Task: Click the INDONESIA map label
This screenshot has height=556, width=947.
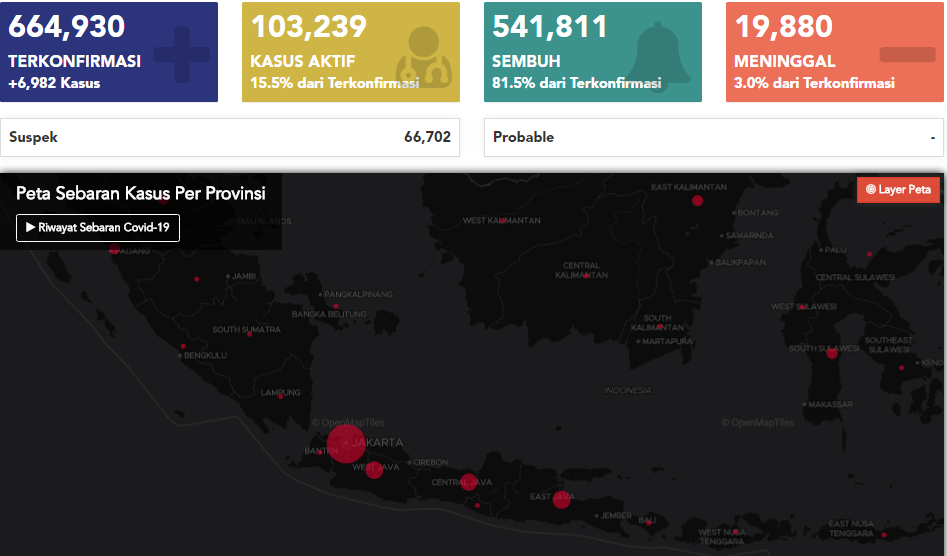Action: pyautogui.click(x=628, y=391)
